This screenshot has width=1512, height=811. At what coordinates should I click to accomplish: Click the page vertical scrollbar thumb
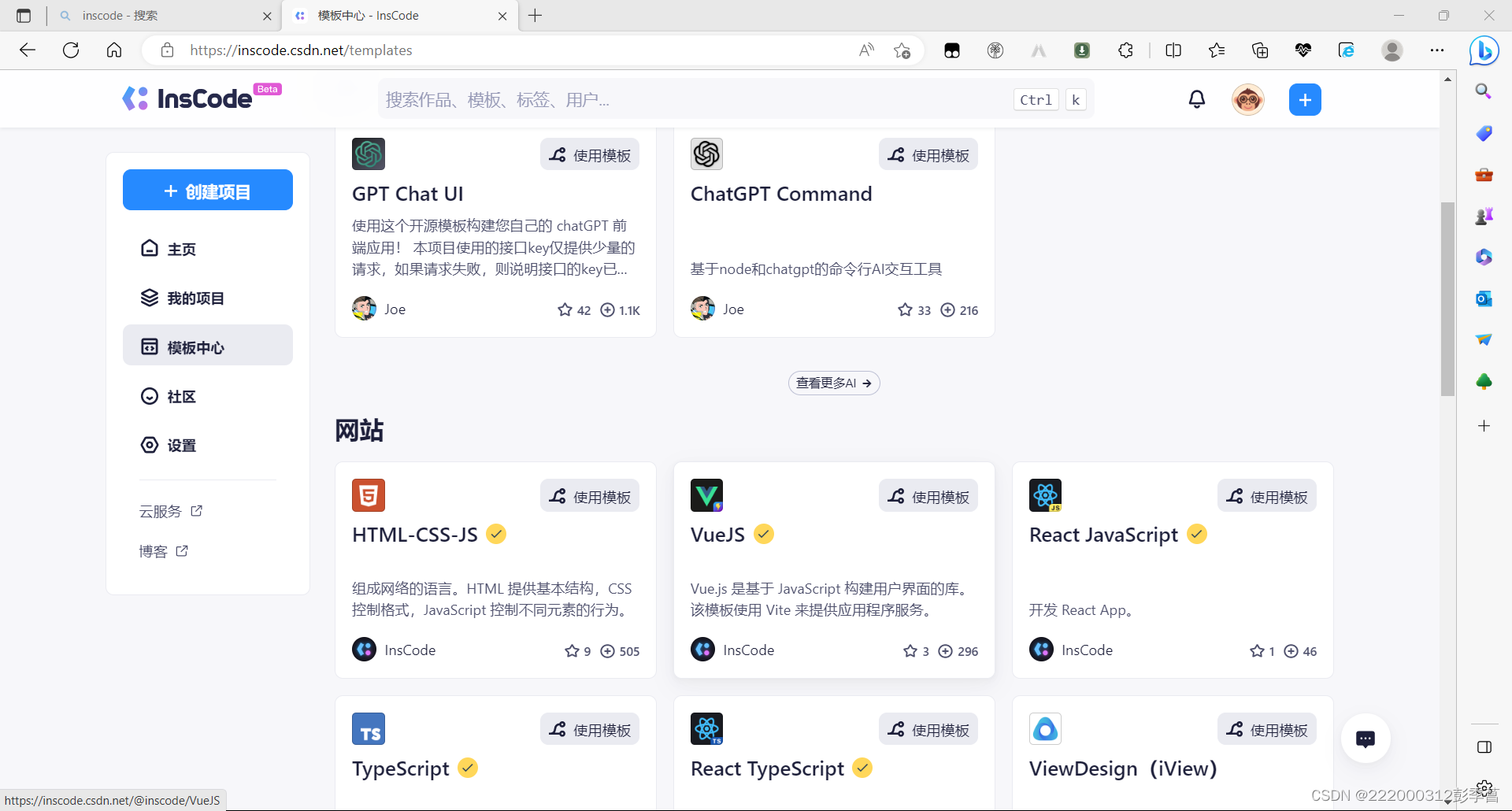[1447, 299]
